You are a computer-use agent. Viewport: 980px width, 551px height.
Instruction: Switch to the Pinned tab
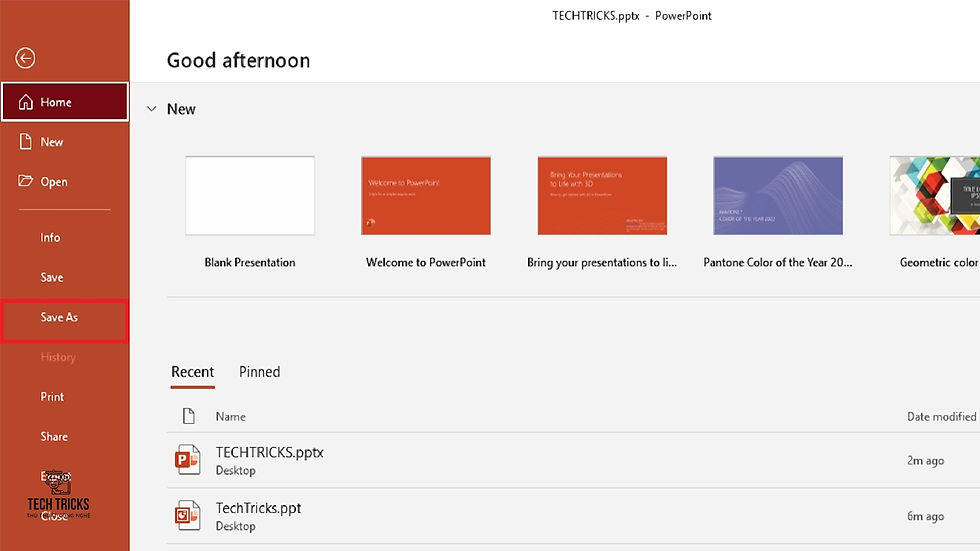[259, 372]
